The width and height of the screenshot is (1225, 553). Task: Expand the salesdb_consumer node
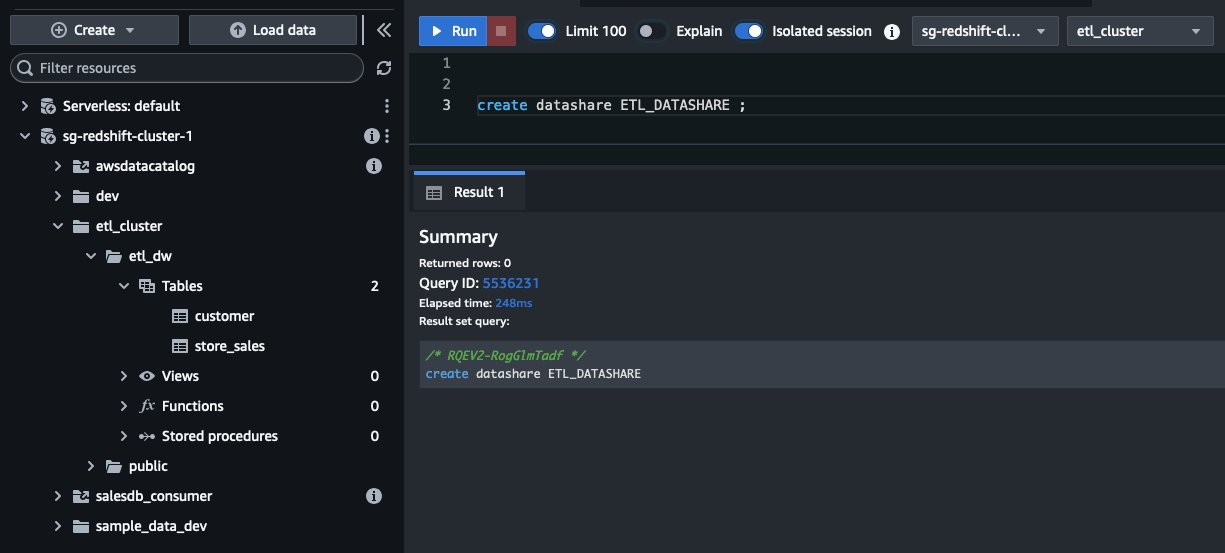58,496
